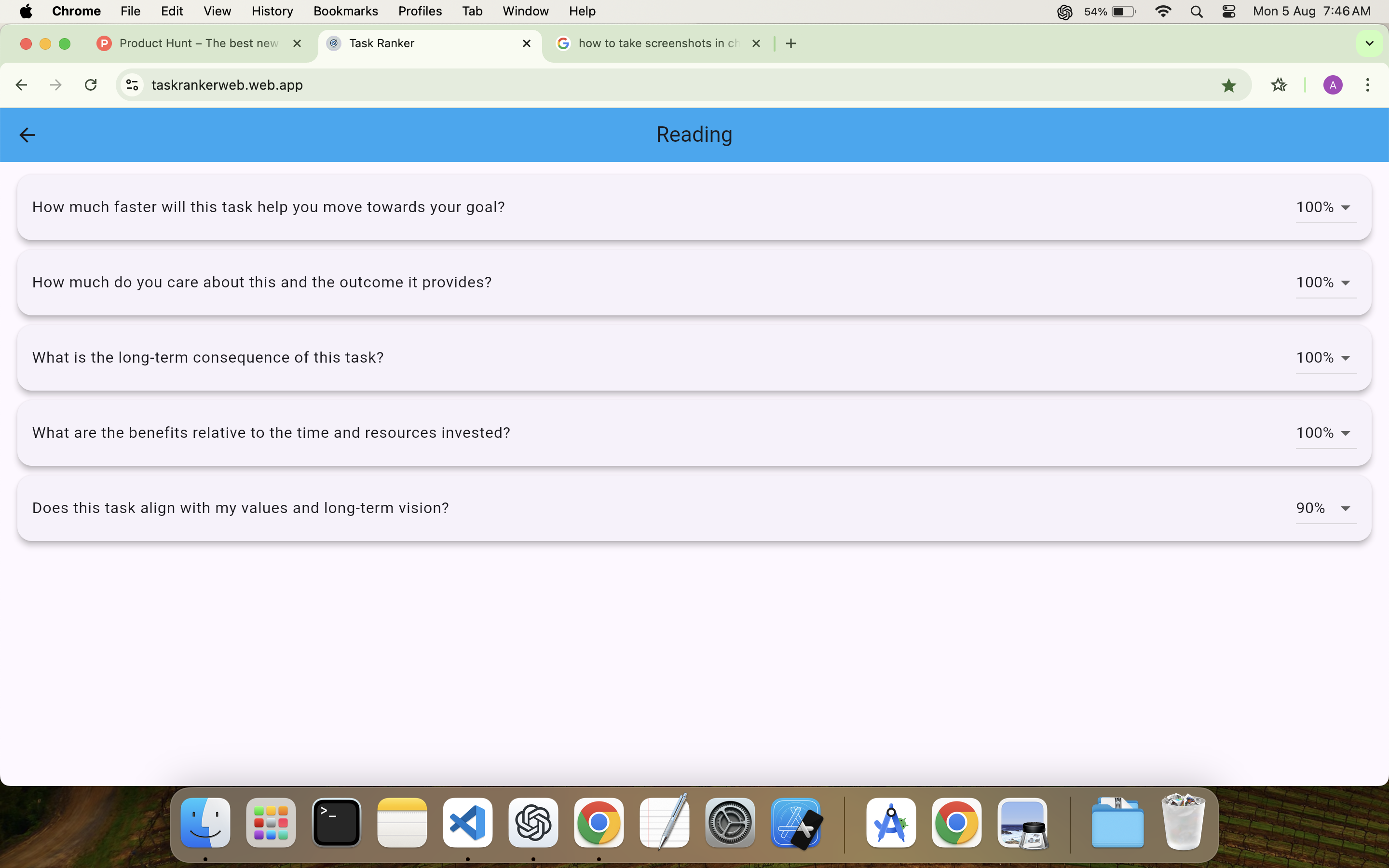The height and width of the screenshot is (868, 1389).
Task: Open the Bookmarks menu
Action: coord(345,11)
